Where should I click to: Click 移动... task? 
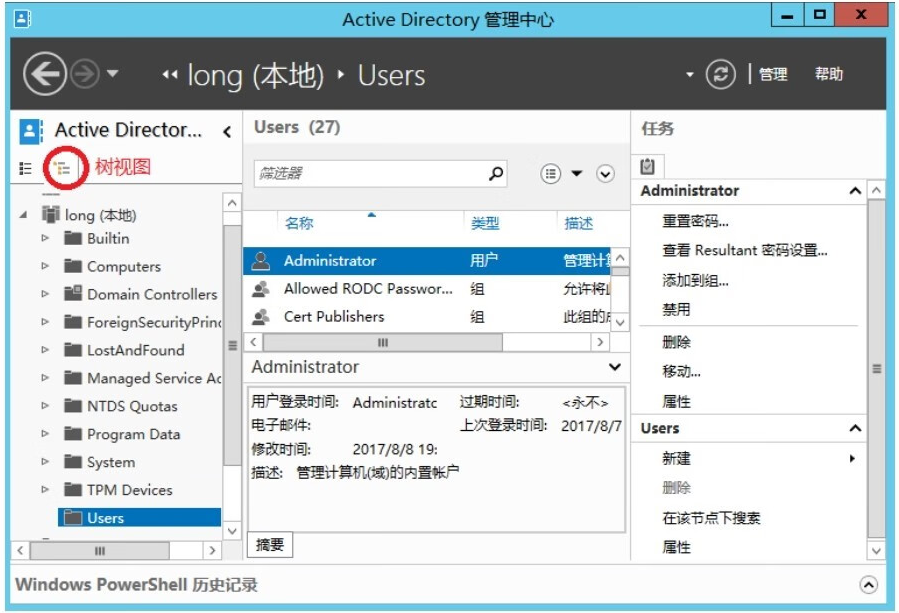pos(681,371)
